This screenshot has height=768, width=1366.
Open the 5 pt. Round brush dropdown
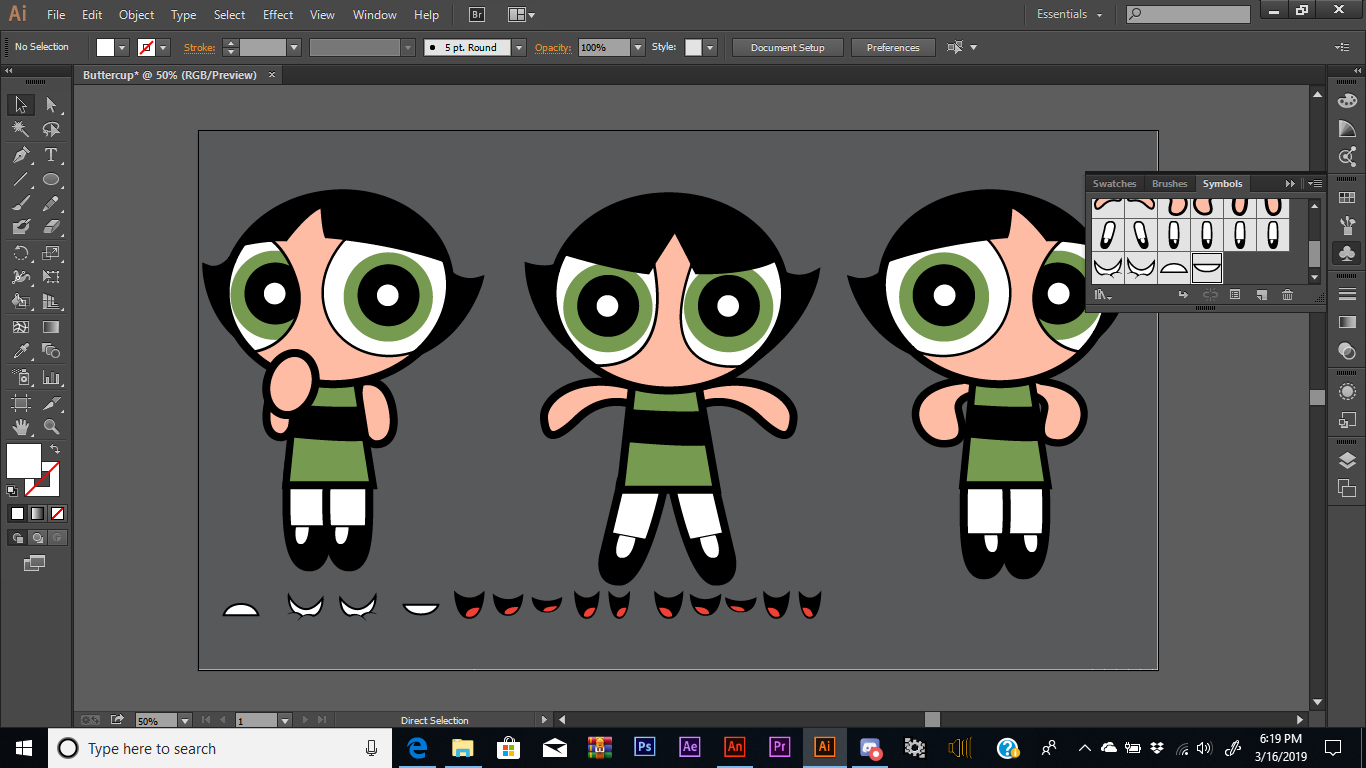[x=519, y=47]
